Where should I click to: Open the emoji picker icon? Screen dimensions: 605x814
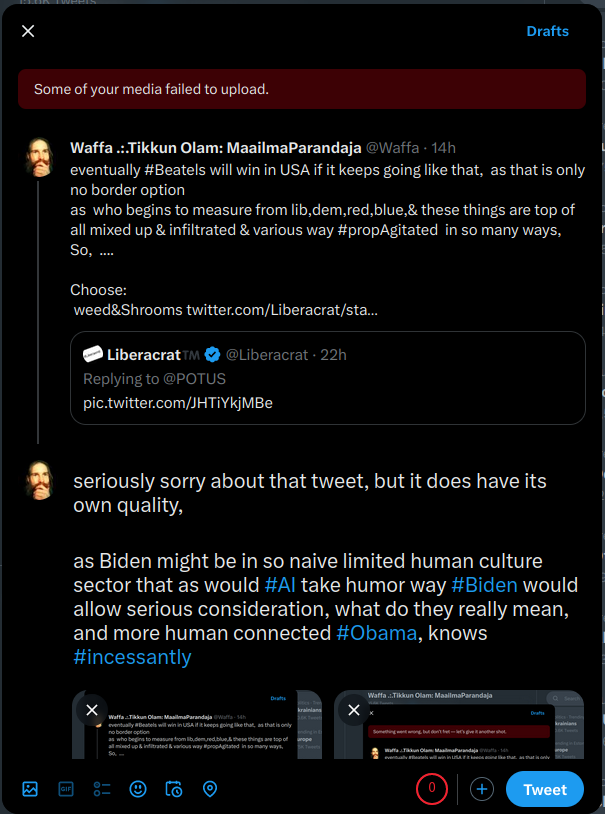tap(138, 761)
